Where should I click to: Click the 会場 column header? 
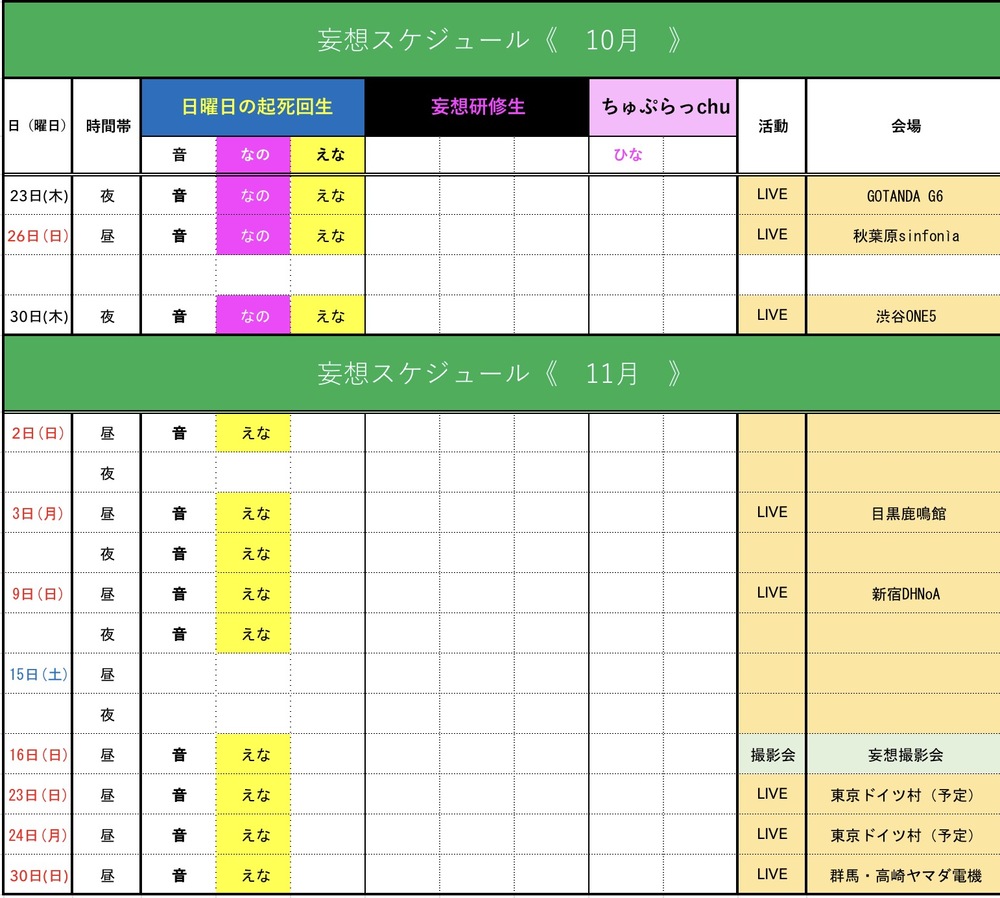click(905, 126)
